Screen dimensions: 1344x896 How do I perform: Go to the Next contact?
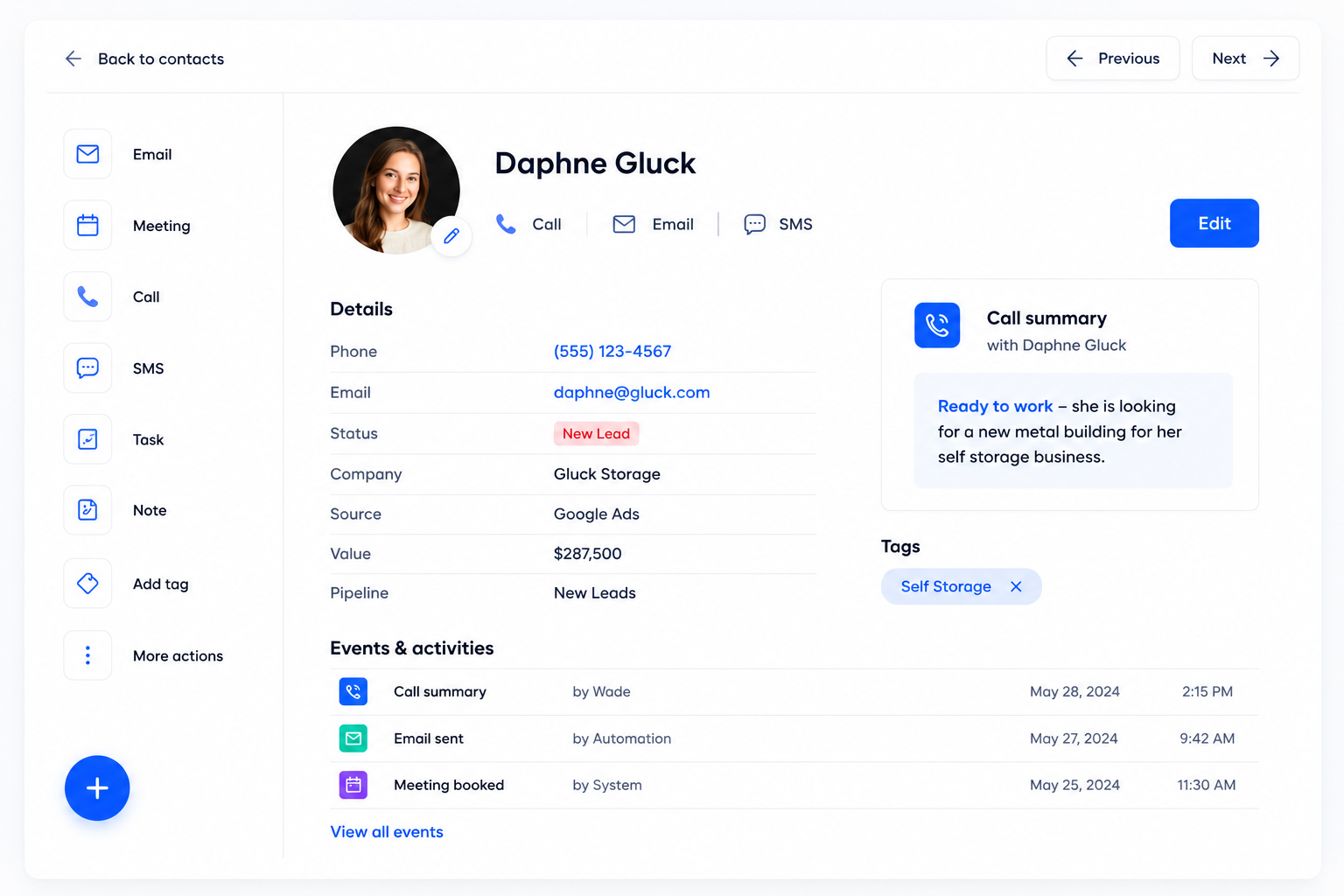click(x=1245, y=59)
